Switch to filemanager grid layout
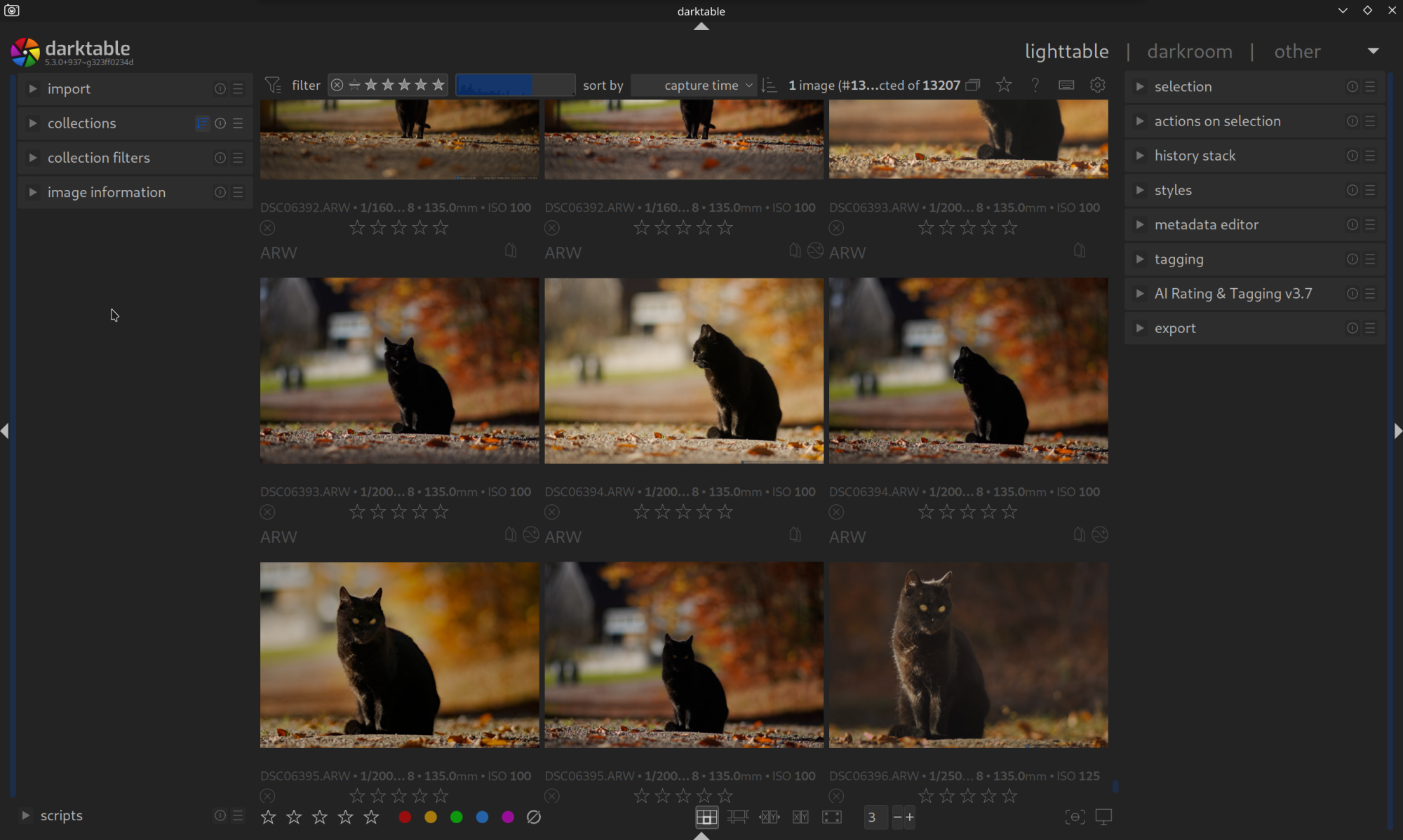This screenshot has height=840, width=1403. coord(706,817)
